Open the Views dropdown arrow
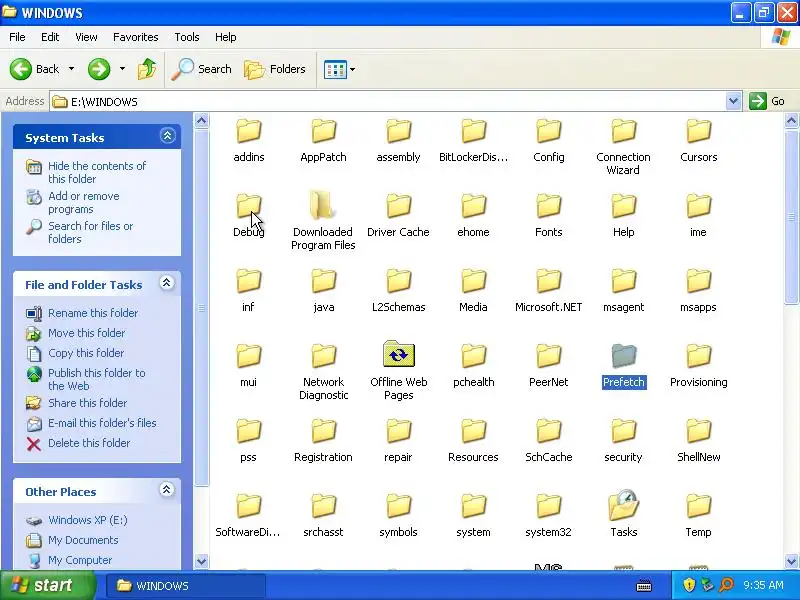 (x=353, y=69)
